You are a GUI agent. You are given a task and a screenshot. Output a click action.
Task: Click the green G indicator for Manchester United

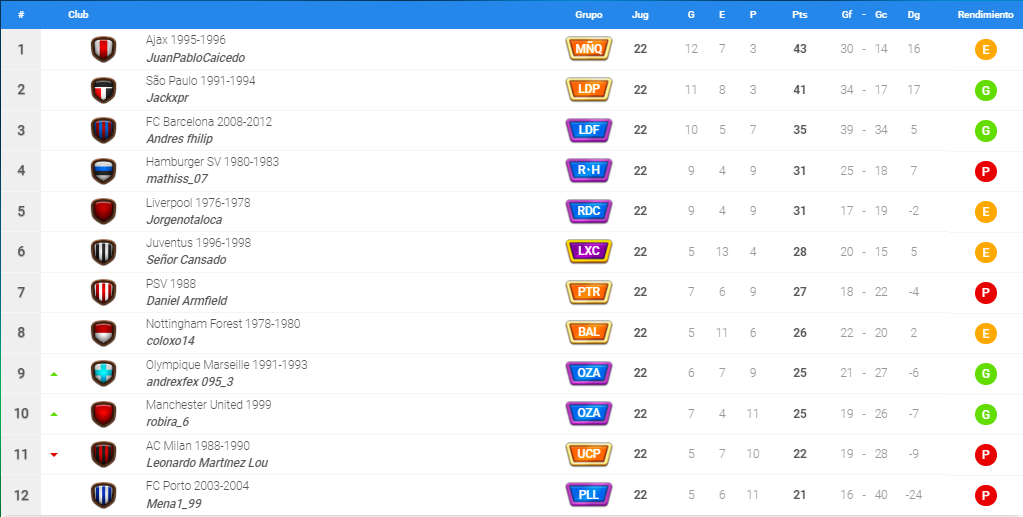[x=985, y=415]
